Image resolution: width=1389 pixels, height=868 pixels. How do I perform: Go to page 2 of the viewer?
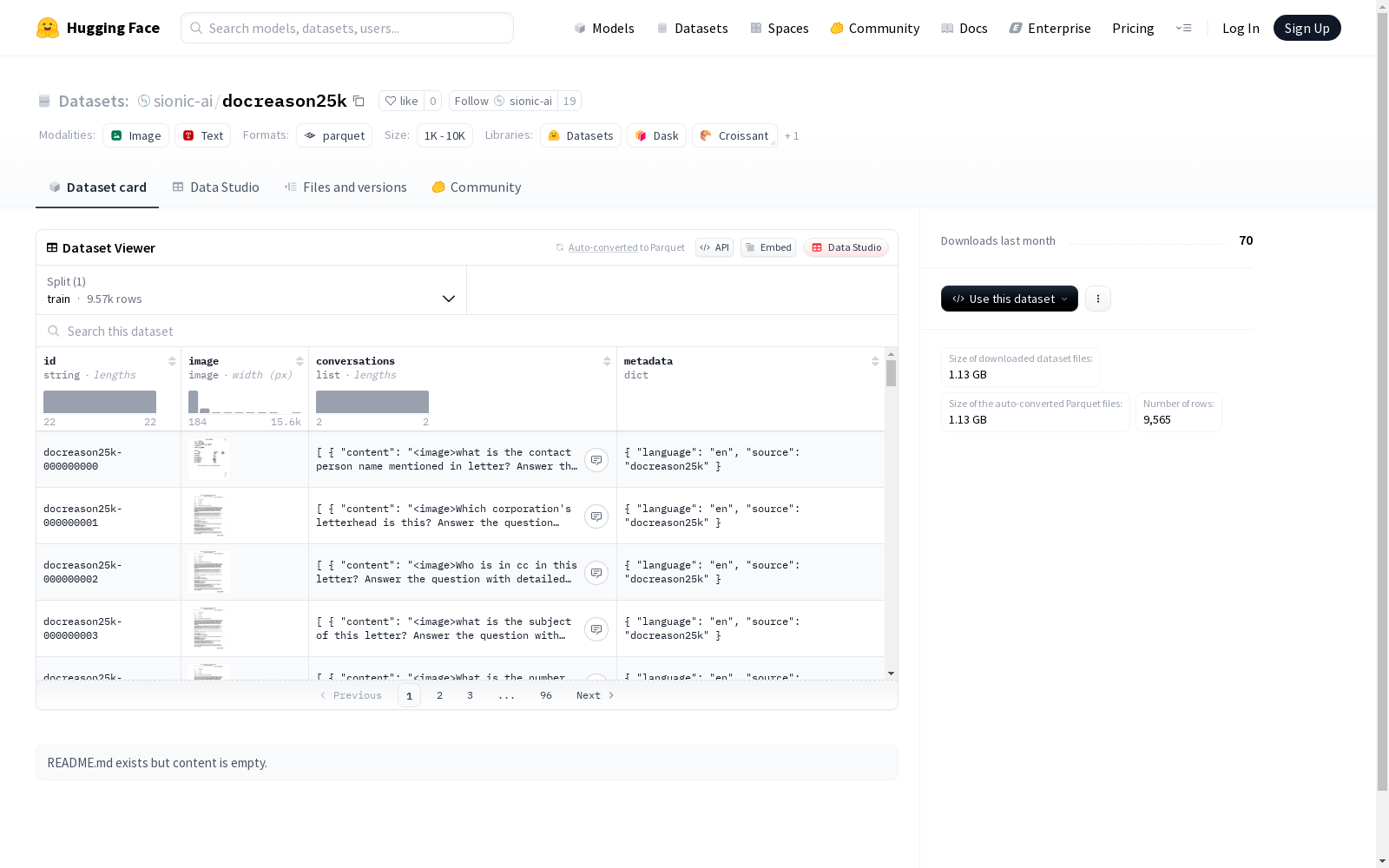click(x=440, y=695)
